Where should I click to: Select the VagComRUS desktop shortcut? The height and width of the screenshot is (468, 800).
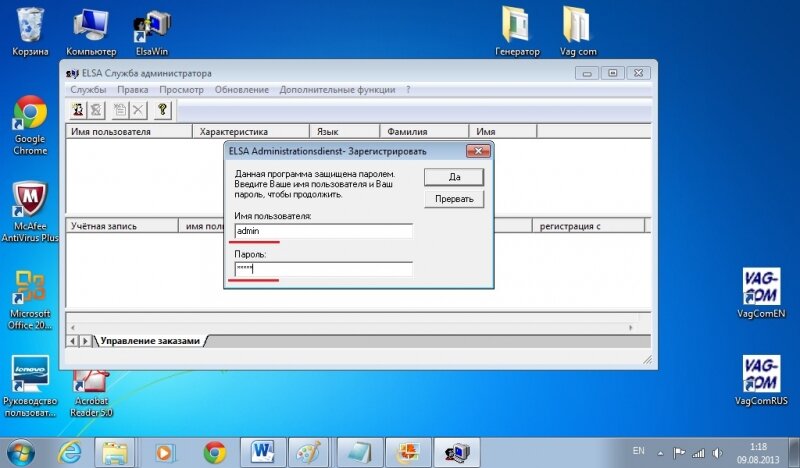click(x=761, y=380)
